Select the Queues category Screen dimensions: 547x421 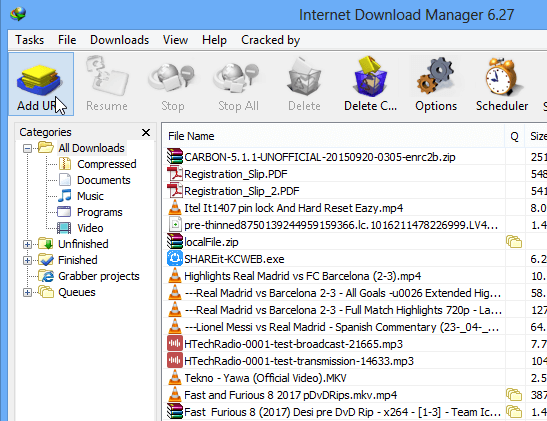[77, 292]
